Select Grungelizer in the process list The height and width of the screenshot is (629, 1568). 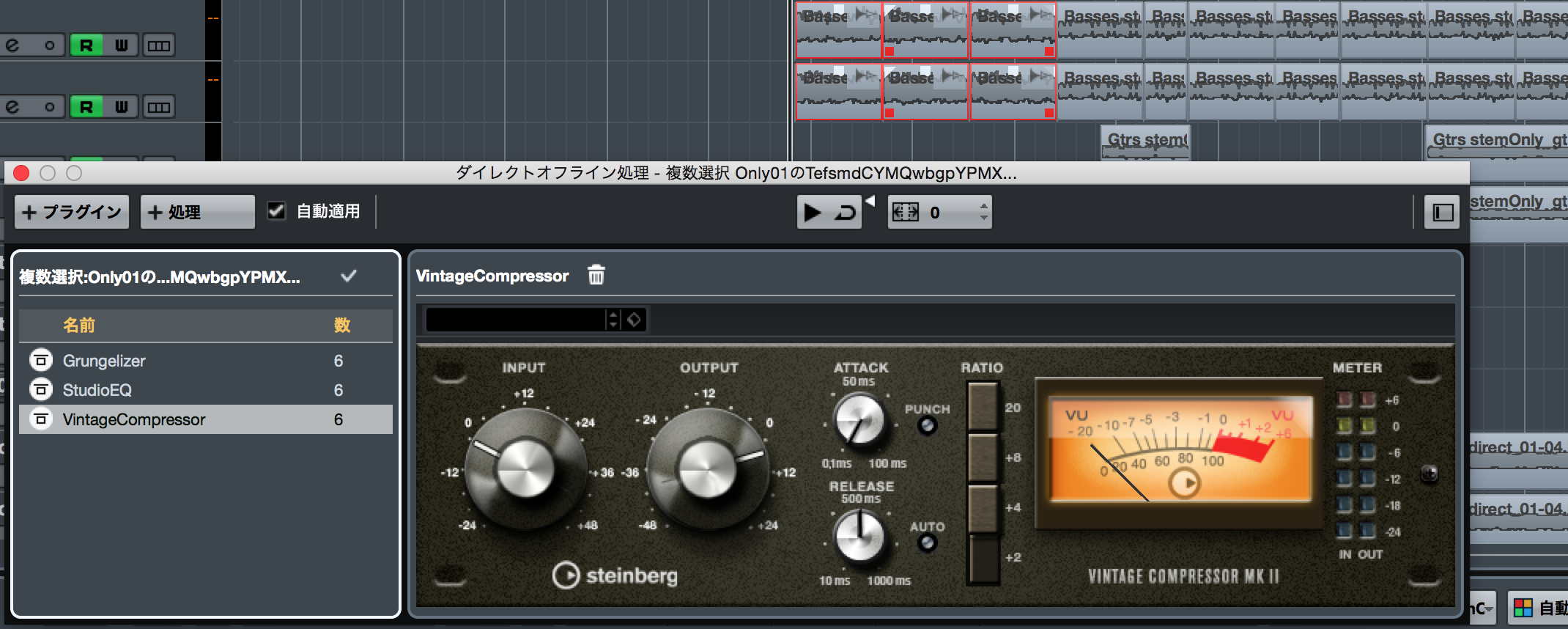(206, 361)
